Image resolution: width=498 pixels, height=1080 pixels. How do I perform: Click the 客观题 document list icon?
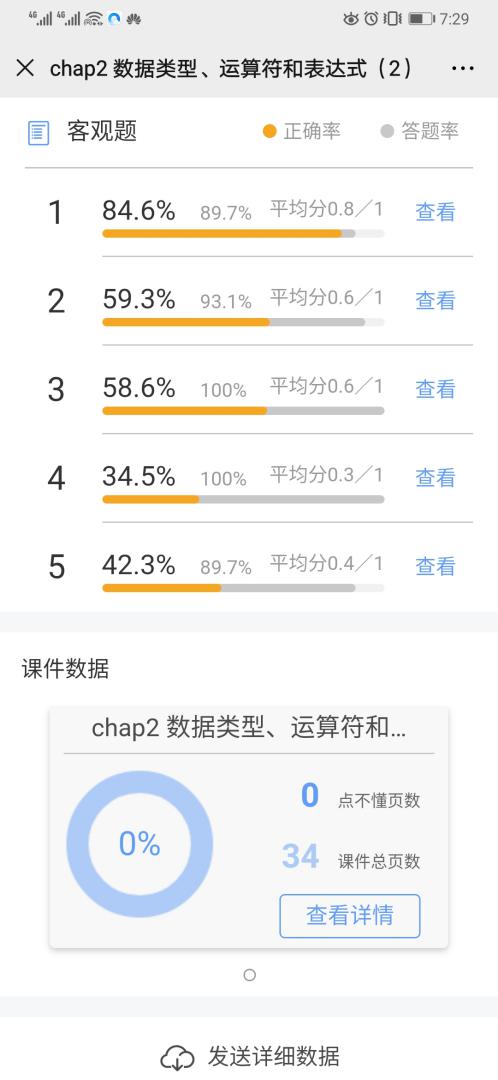pos(39,133)
